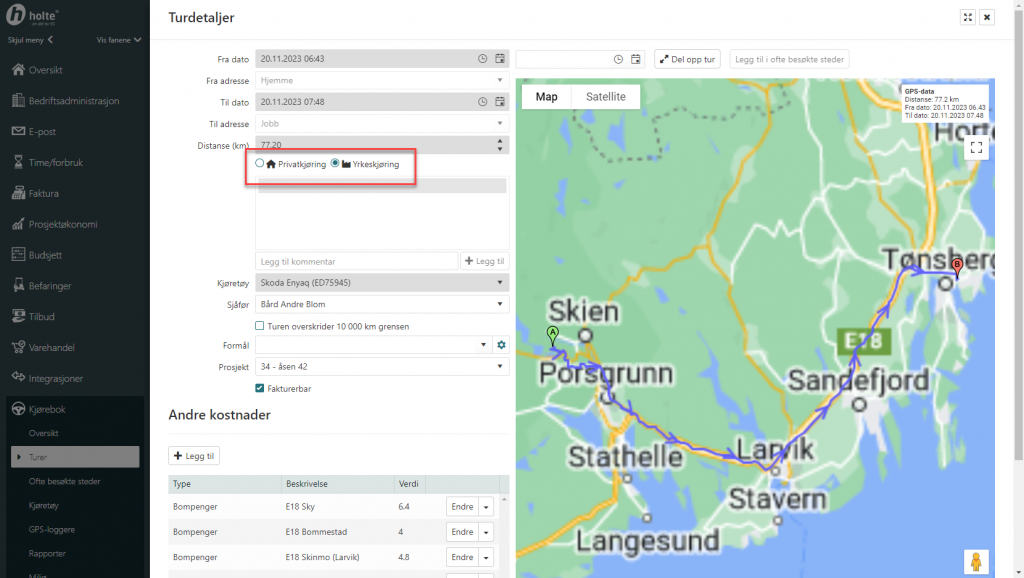The image size is (1024, 578).
Task: Click the clock icon for Til dato
Action: point(483,102)
